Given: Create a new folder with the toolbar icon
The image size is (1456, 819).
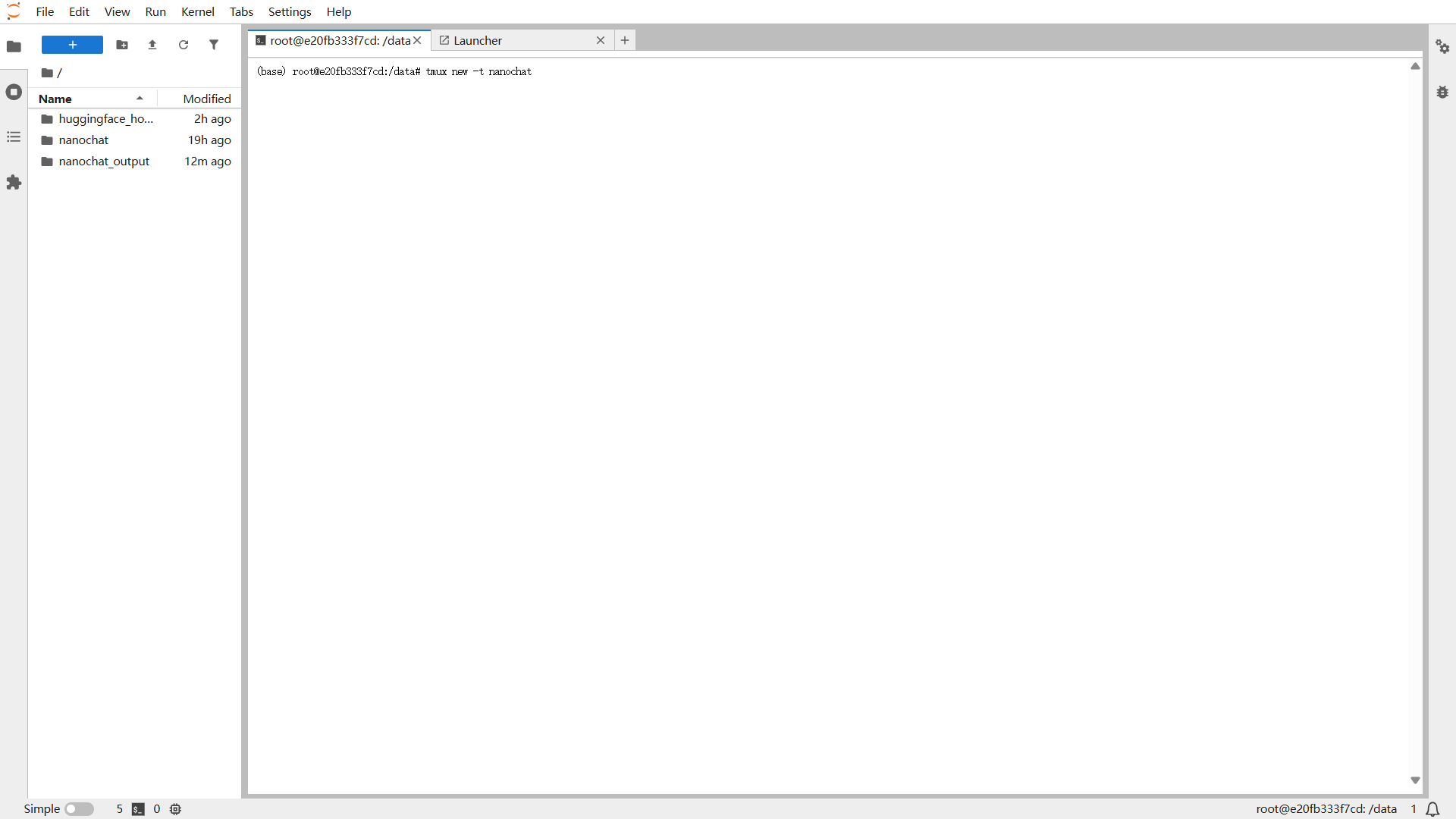Looking at the screenshot, I should (122, 45).
